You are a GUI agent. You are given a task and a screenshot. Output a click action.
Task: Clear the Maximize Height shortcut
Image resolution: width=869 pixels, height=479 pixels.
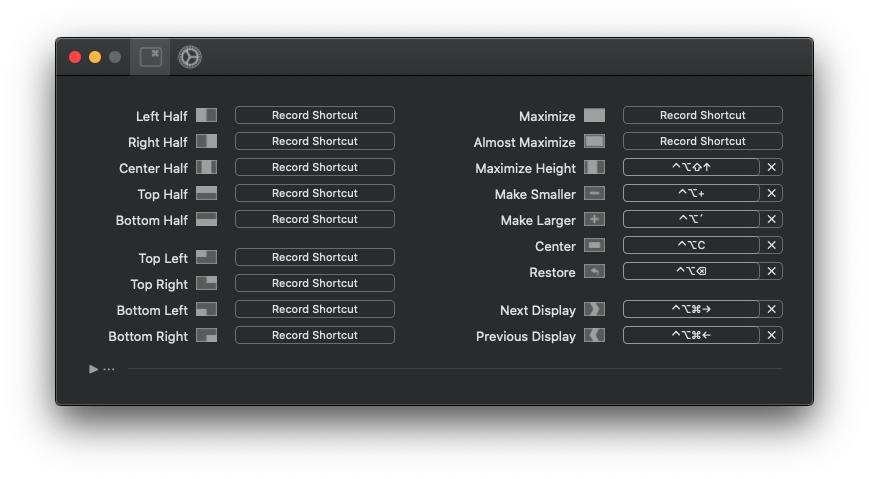tap(771, 167)
